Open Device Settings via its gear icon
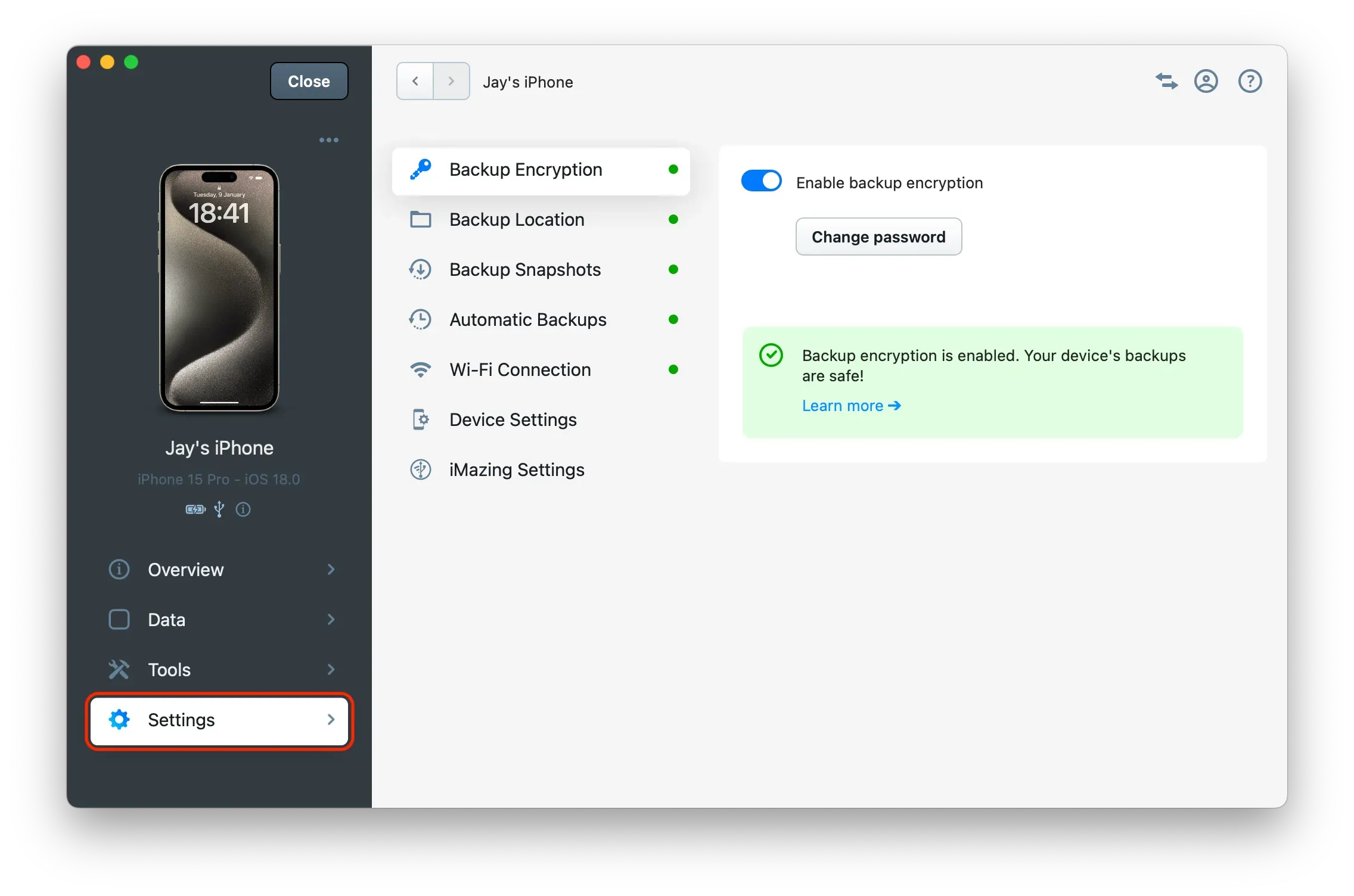This screenshot has height=896, width=1354. click(421, 419)
